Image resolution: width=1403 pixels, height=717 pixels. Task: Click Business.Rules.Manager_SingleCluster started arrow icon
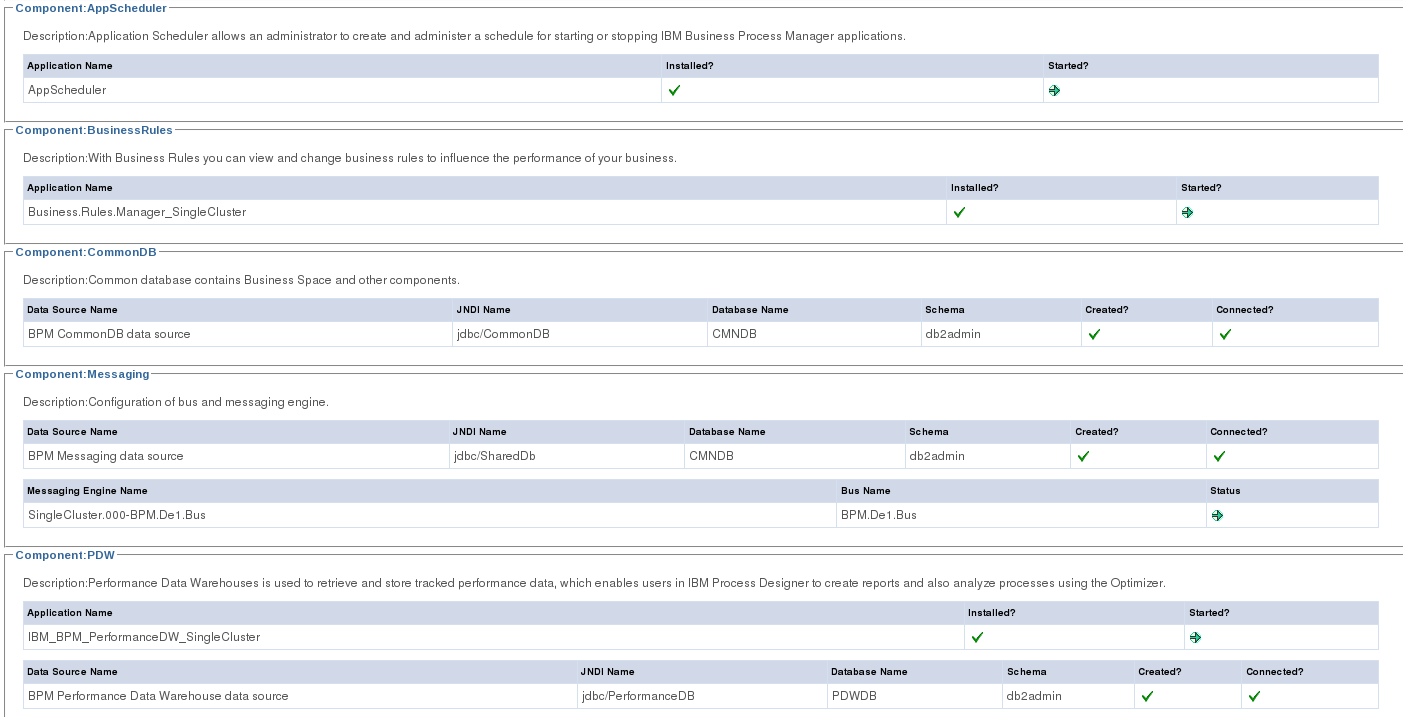point(1187,212)
